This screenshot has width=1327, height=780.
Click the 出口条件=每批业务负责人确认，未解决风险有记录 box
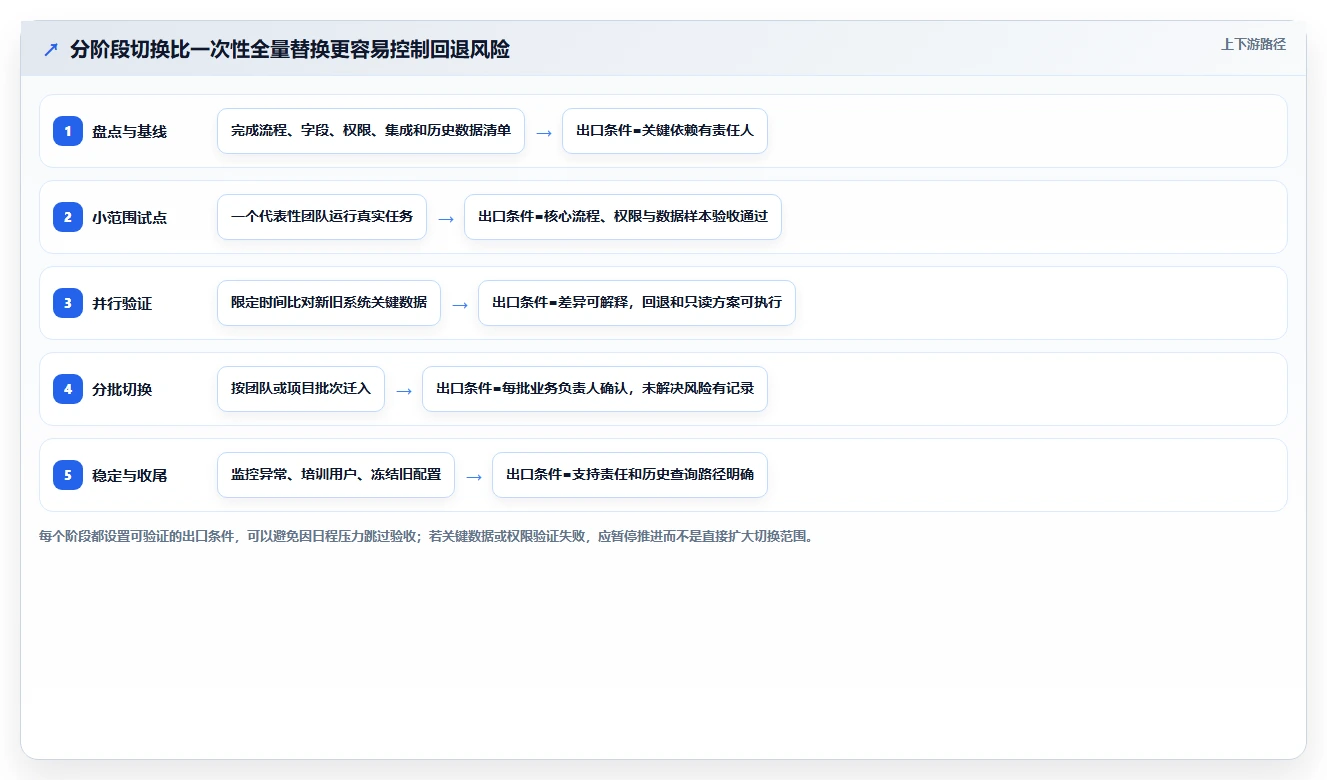[x=595, y=389]
